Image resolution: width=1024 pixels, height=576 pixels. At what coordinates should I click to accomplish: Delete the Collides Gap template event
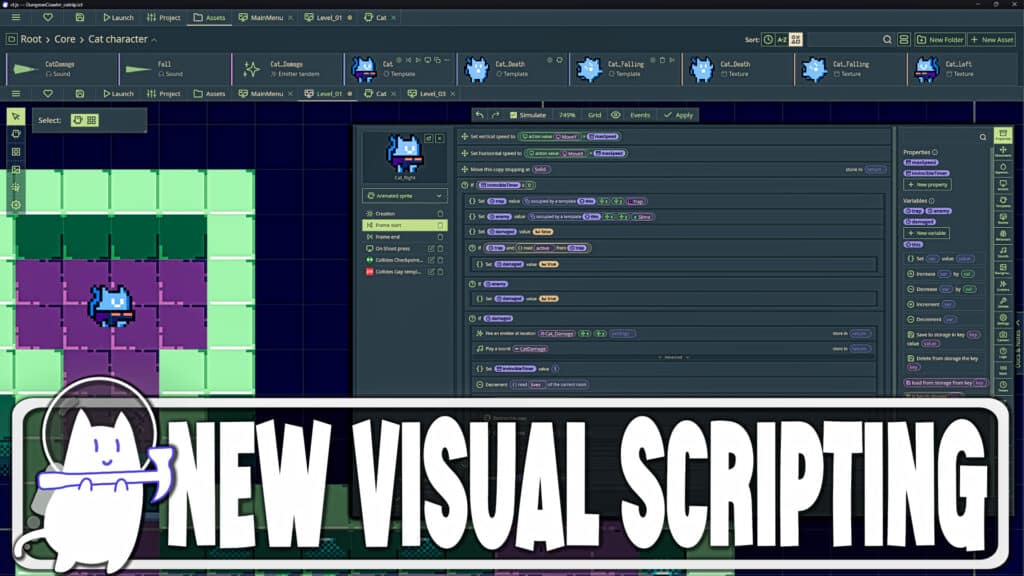pyautogui.click(x=440, y=272)
